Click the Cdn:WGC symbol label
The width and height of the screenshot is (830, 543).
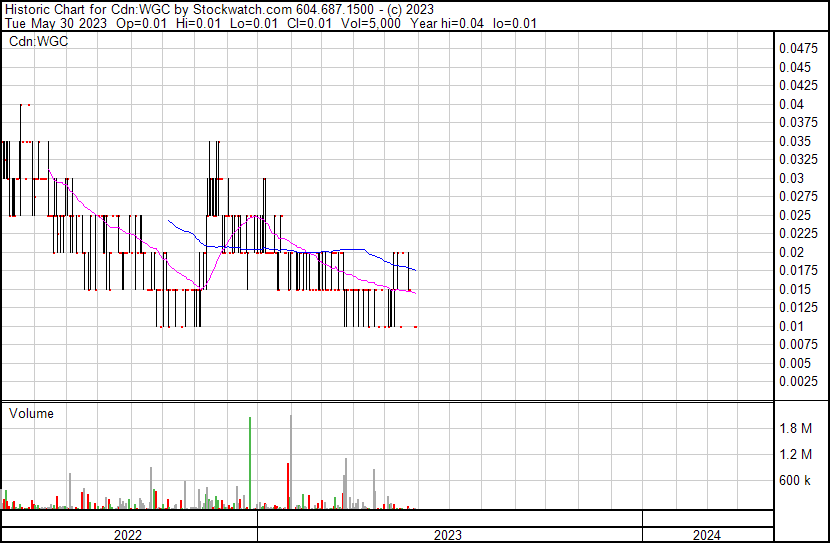(36, 42)
